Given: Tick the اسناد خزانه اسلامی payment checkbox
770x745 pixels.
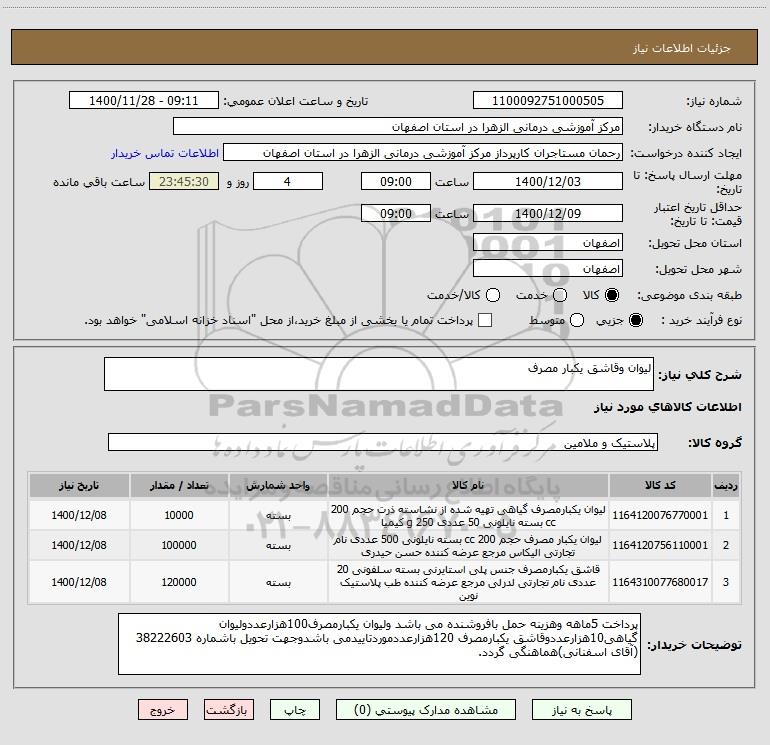Looking at the screenshot, I should [485, 320].
